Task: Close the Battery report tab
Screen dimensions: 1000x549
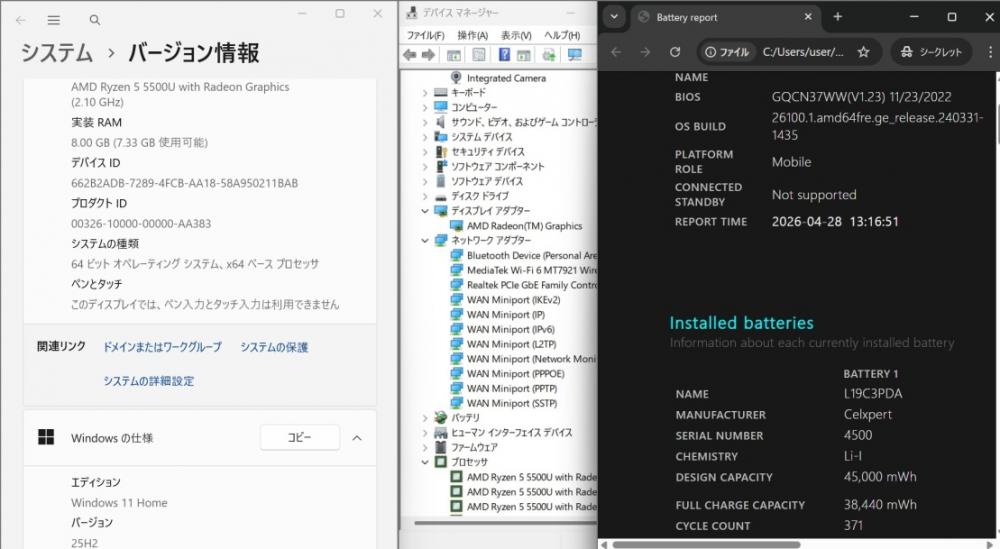Action: [x=808, y=17]
